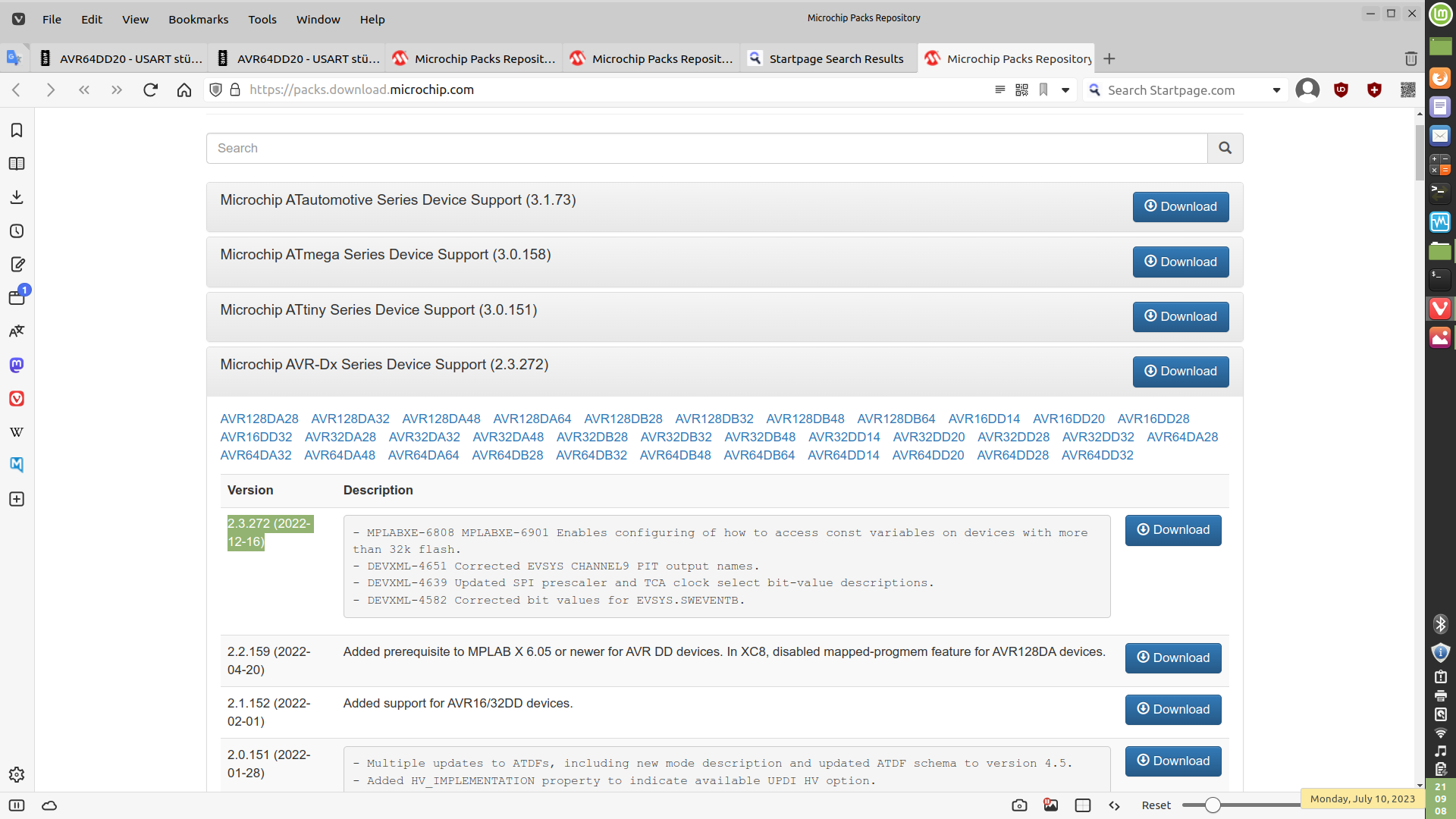Image resolution: width=1456 pixels, height=819 pixels.
Task: Open the History side panel
Action: [x=17, y=231]
